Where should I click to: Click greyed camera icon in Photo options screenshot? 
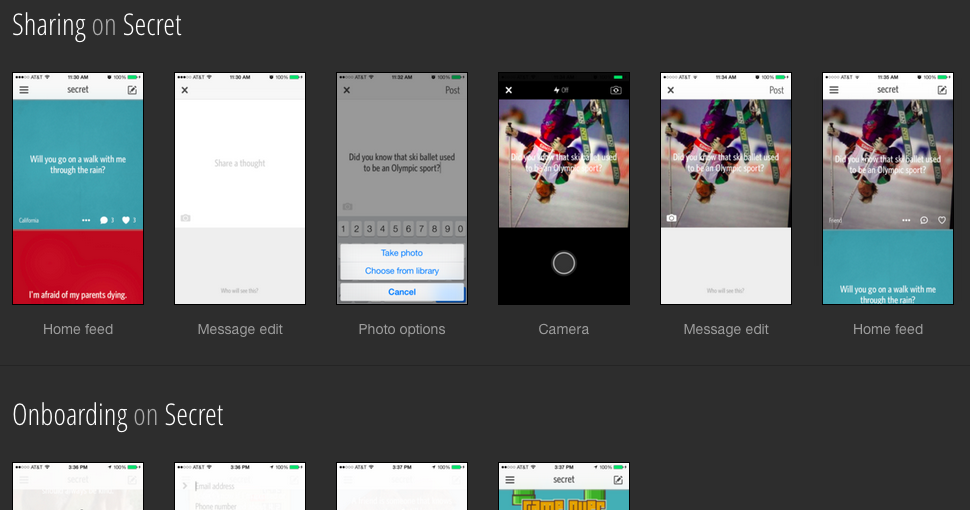coord(348,206)
